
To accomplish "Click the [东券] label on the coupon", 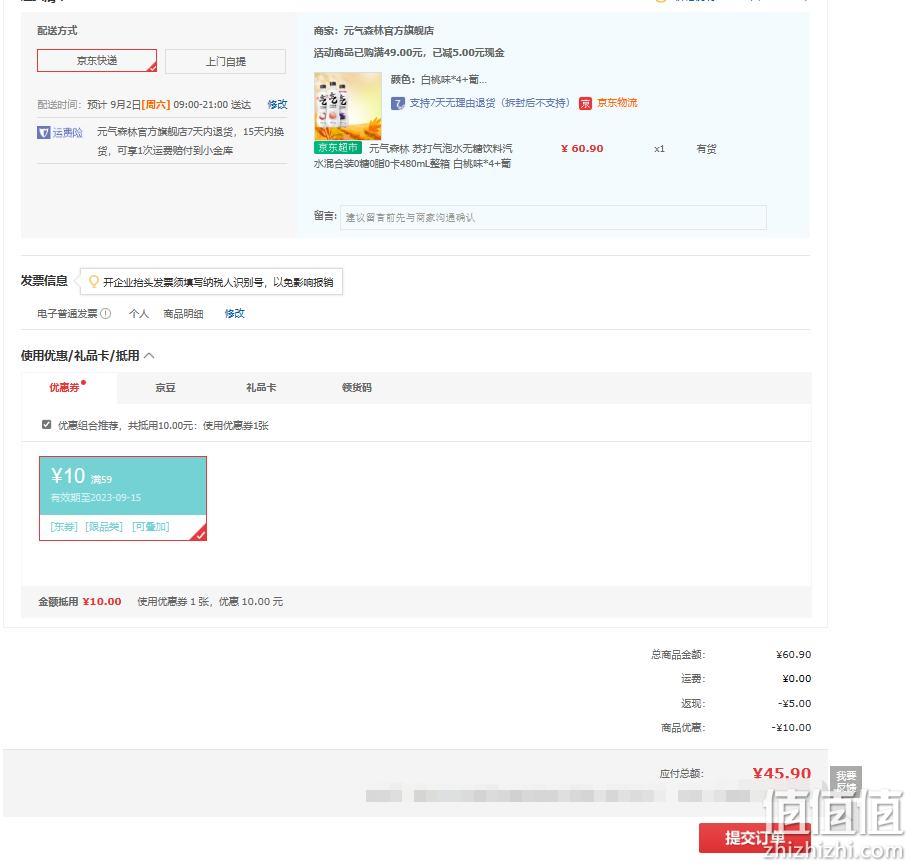I will tap(64, 527).
